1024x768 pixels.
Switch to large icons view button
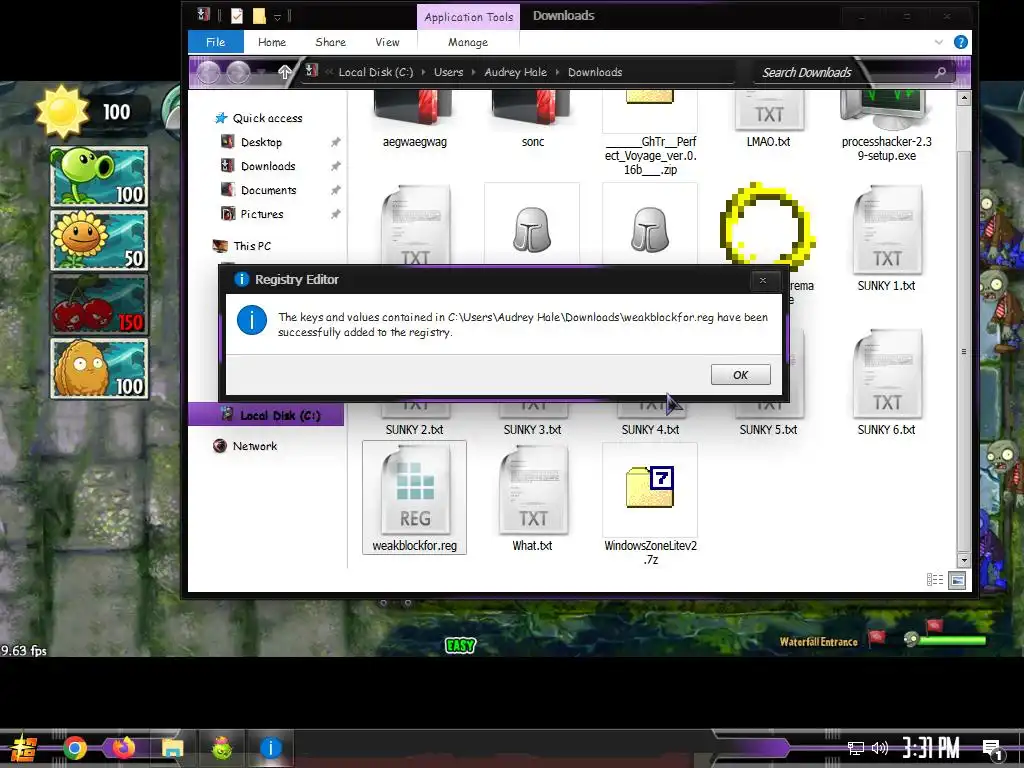[x=957, y=579]
